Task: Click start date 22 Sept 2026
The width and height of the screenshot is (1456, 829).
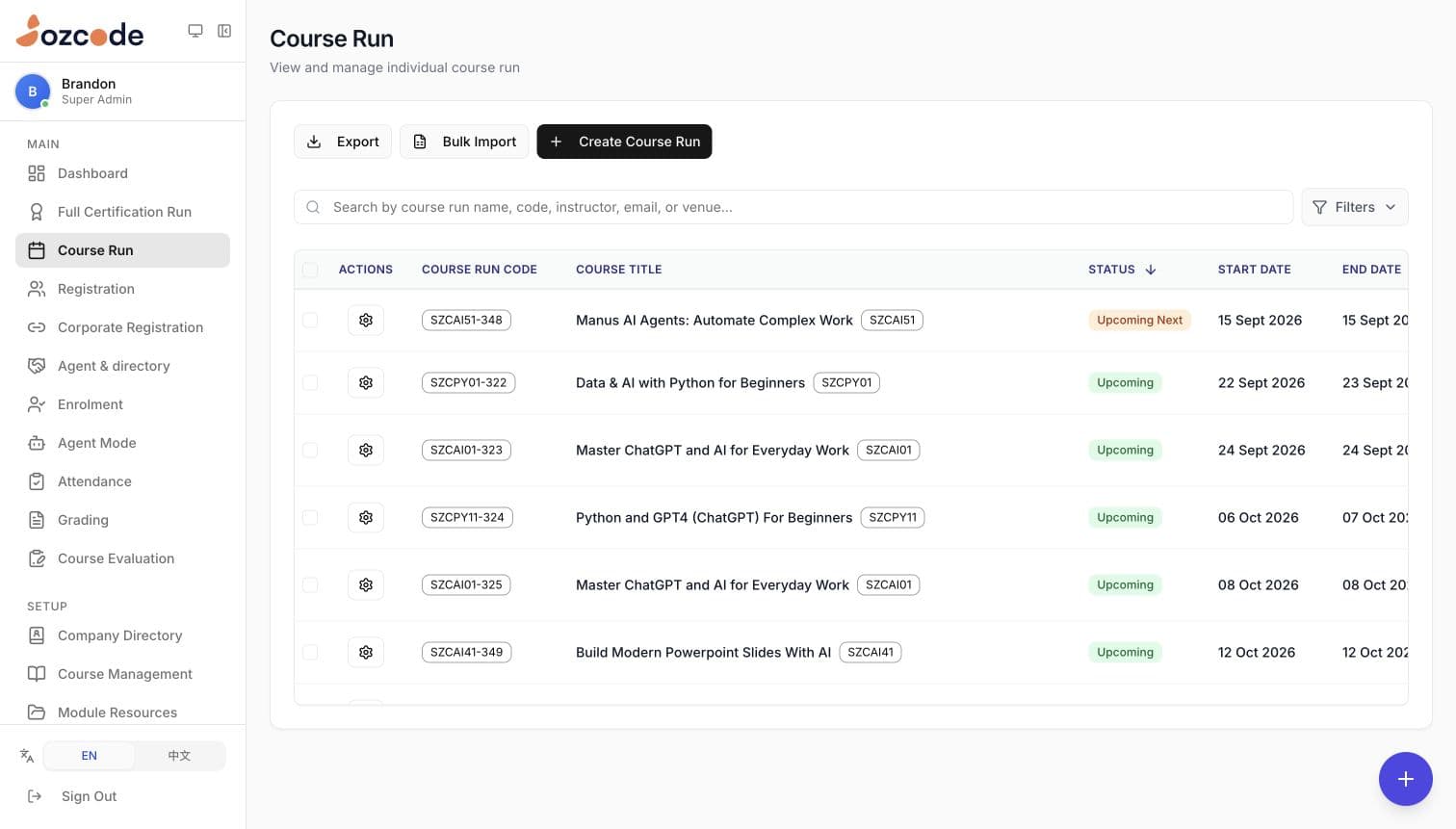Action: tap(1261, 382)
